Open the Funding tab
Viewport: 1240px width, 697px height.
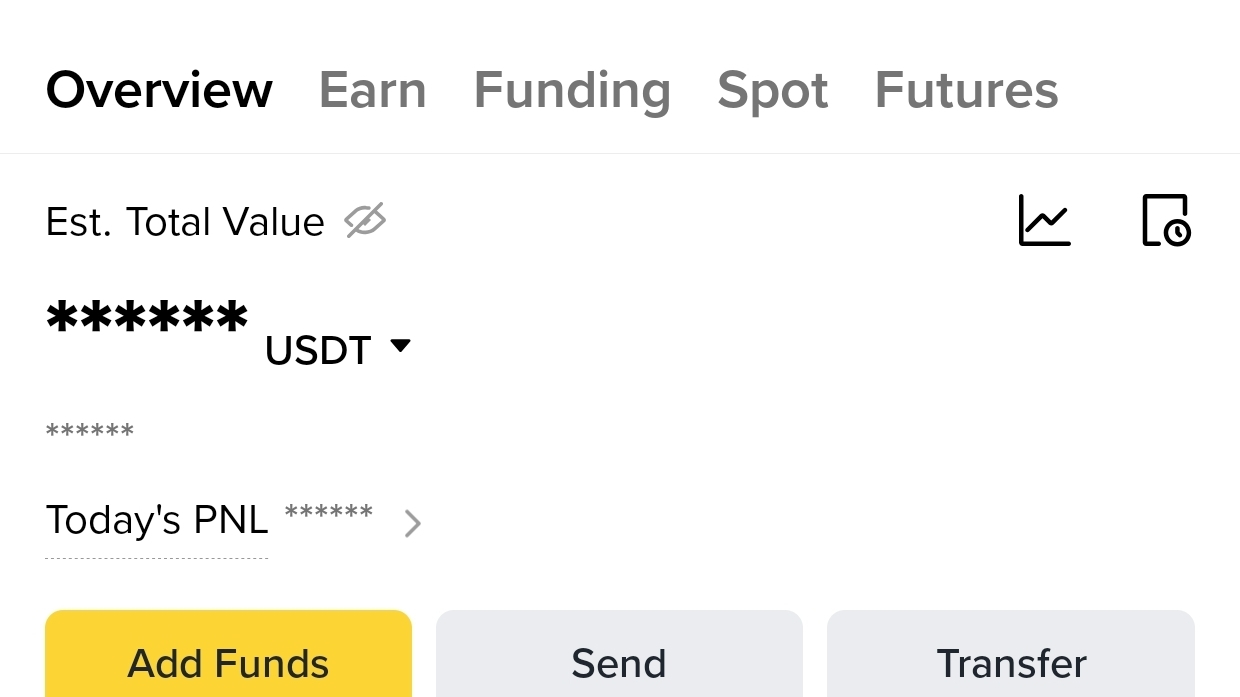tap(572, 90)
